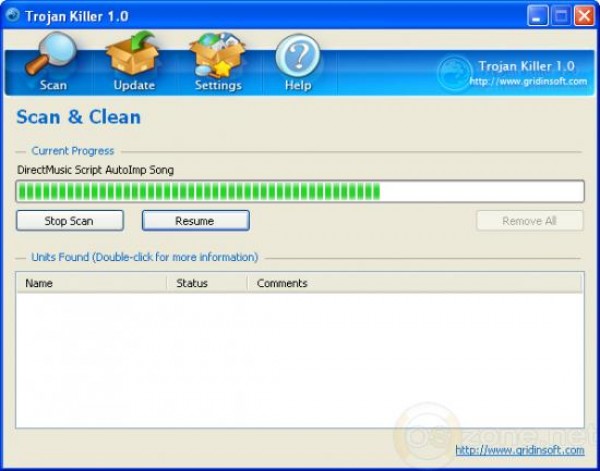Image resolution: width=600 pixels, height=471 pixels.
Task: Sort list by Comments column header
Action: pos(414,283)
